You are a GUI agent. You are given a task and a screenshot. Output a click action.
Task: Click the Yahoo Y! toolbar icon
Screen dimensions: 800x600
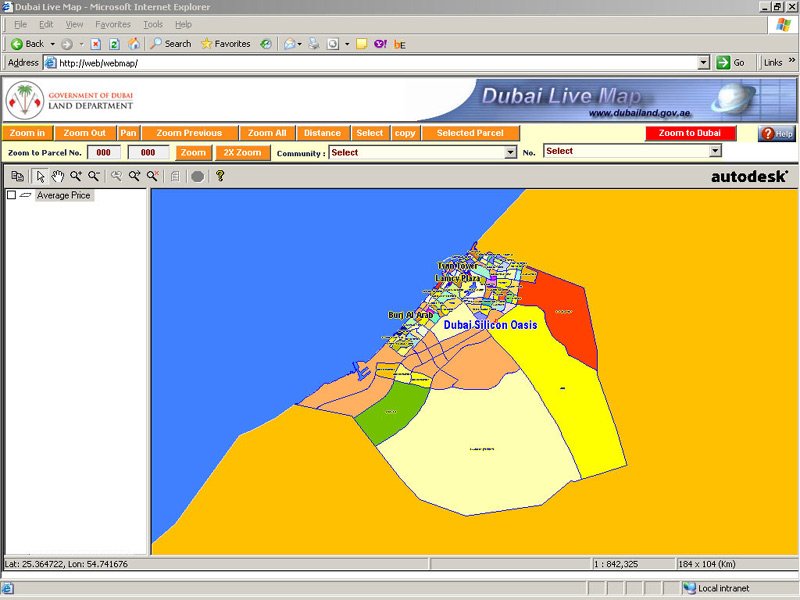point(380,44)
